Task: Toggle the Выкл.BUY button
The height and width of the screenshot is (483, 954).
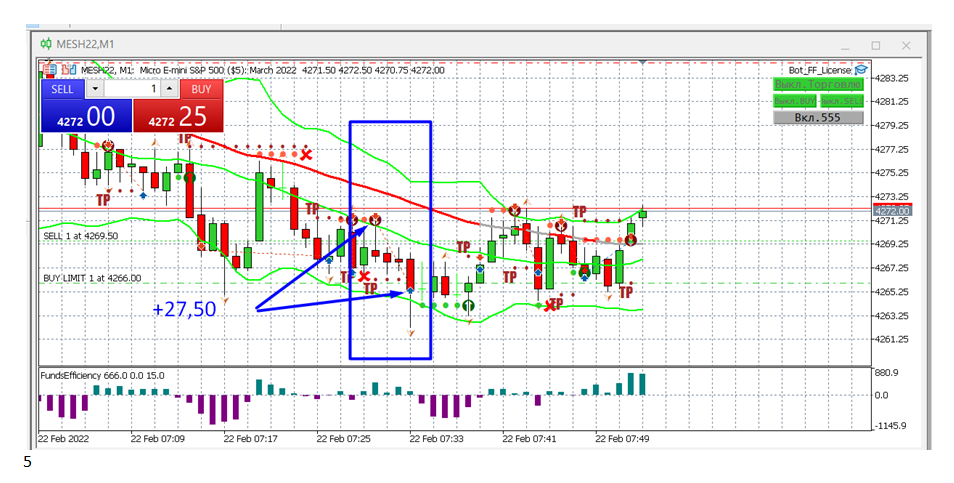Action: (x=795, y=101)
